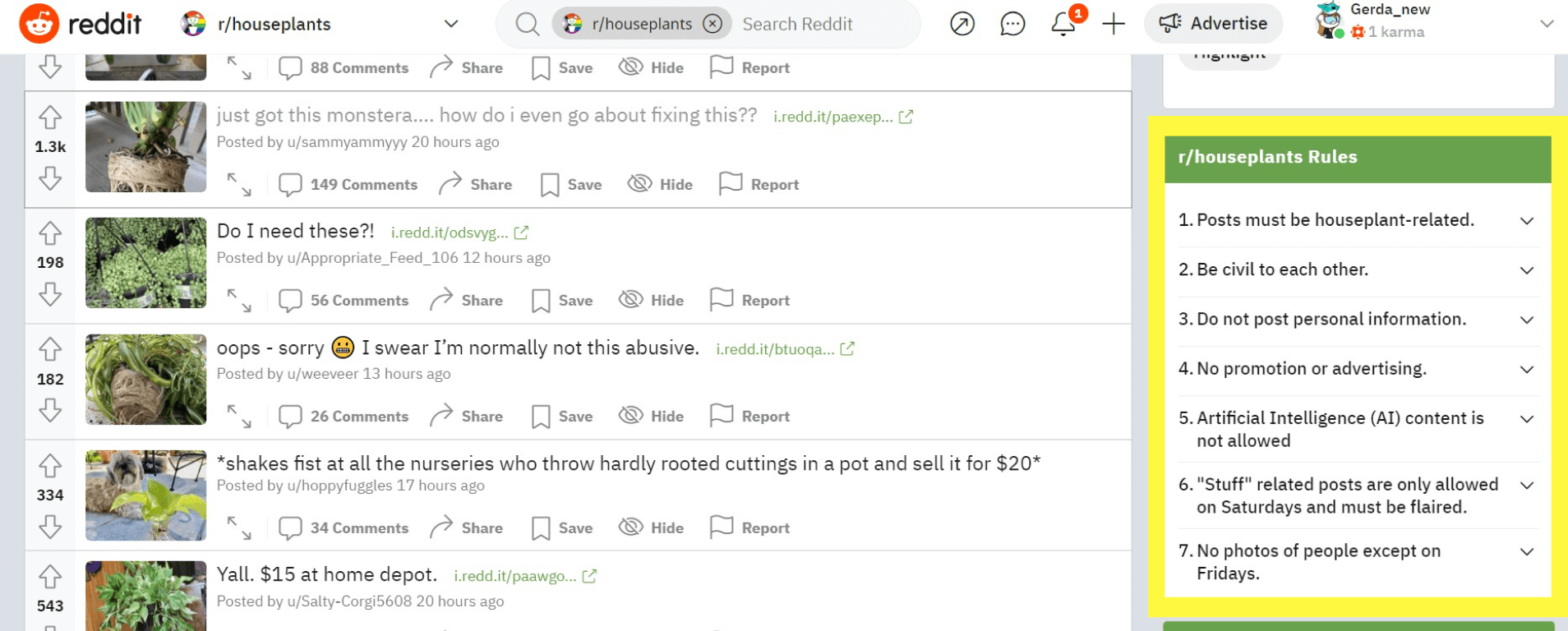The image size is (1568, 631).
Task: Open the Popular arrow icon in header
Action: (962, 24)
